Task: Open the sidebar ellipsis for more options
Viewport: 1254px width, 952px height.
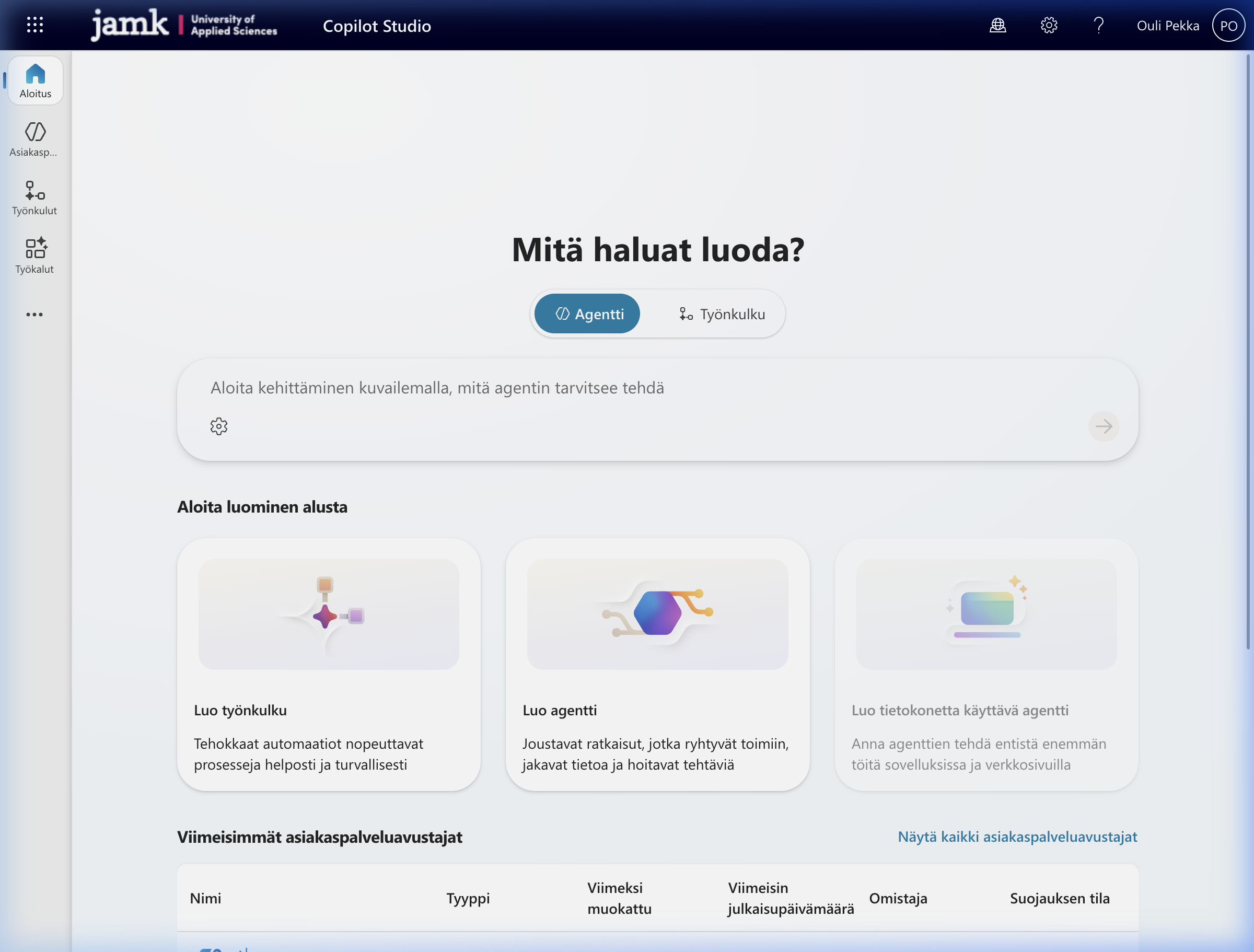Action: [35, 314]
